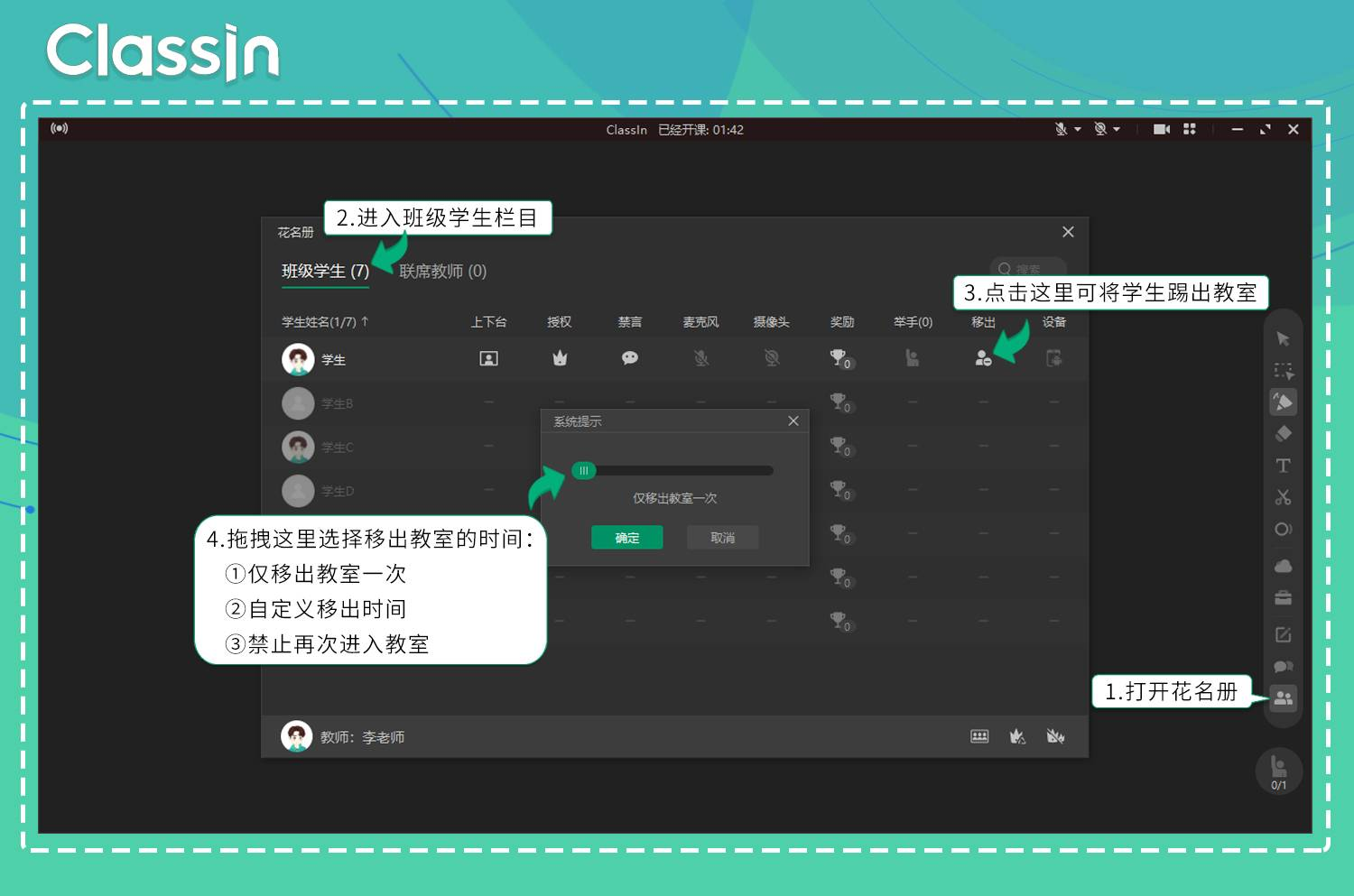Revoke all authorization in roster footer
The height and width of the screenshot is (896, 1354).
(1055, 736)
